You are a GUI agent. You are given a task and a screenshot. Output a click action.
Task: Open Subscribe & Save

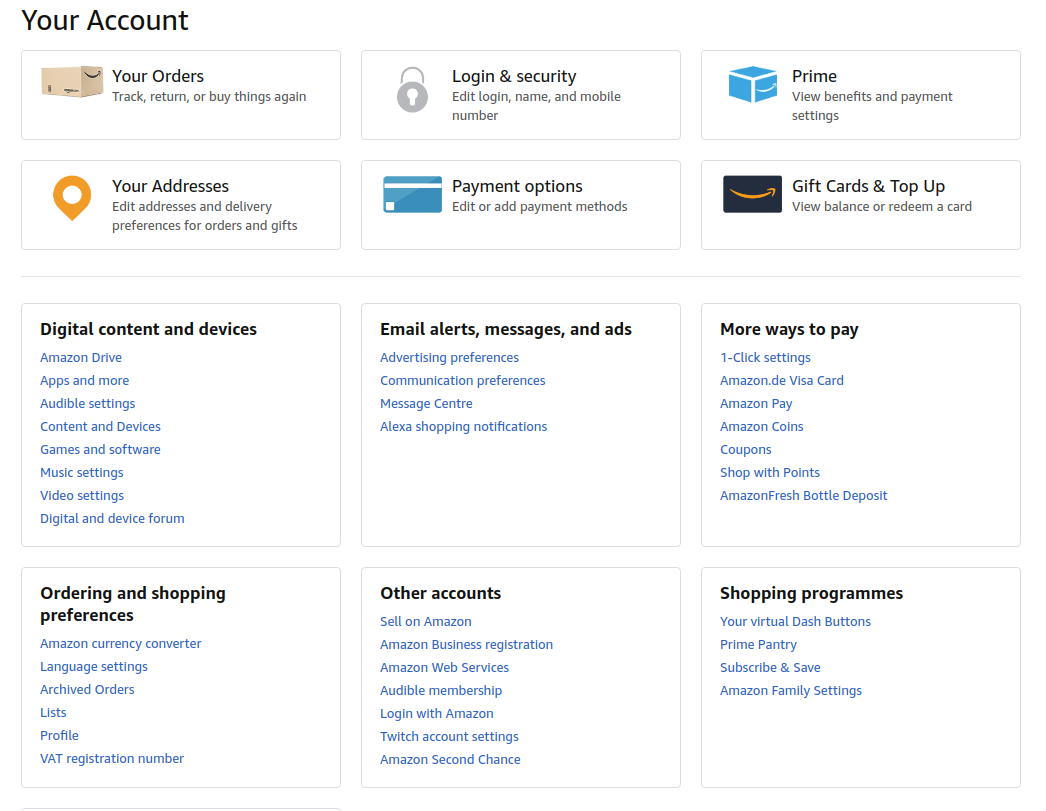tap(770, 668)
